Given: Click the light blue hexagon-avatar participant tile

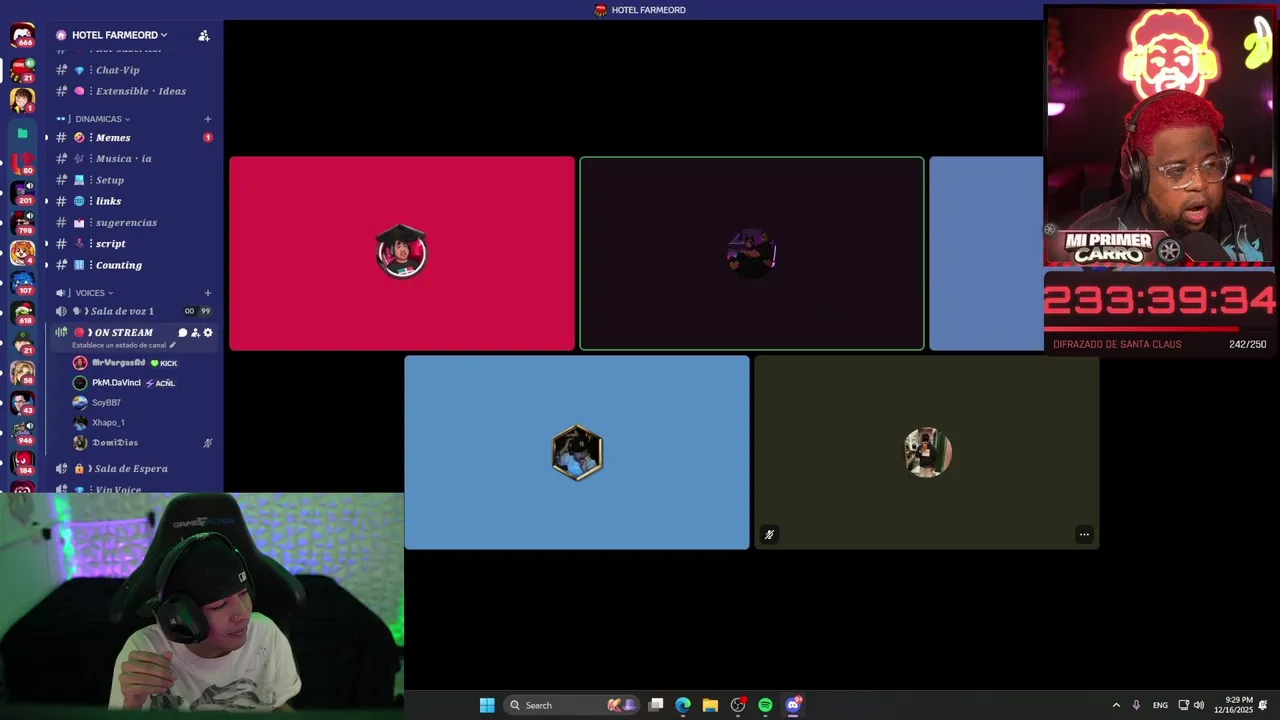Looking at the screenshot, I should pos(577,452).
